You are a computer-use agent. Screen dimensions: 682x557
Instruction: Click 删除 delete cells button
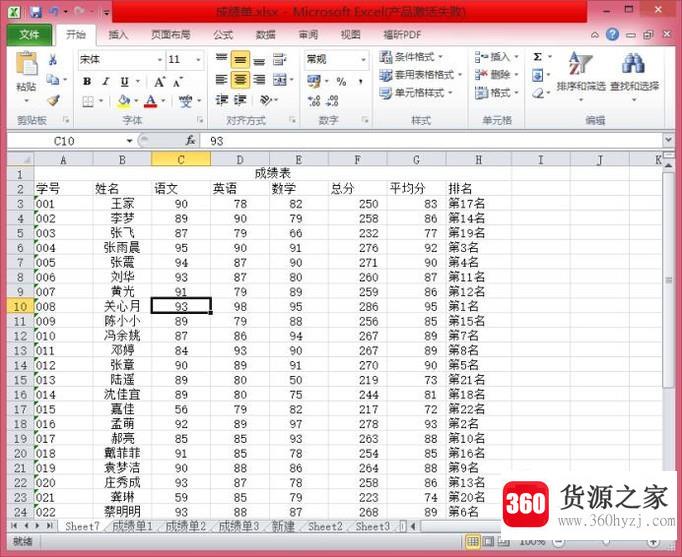(x=497, y=75)
